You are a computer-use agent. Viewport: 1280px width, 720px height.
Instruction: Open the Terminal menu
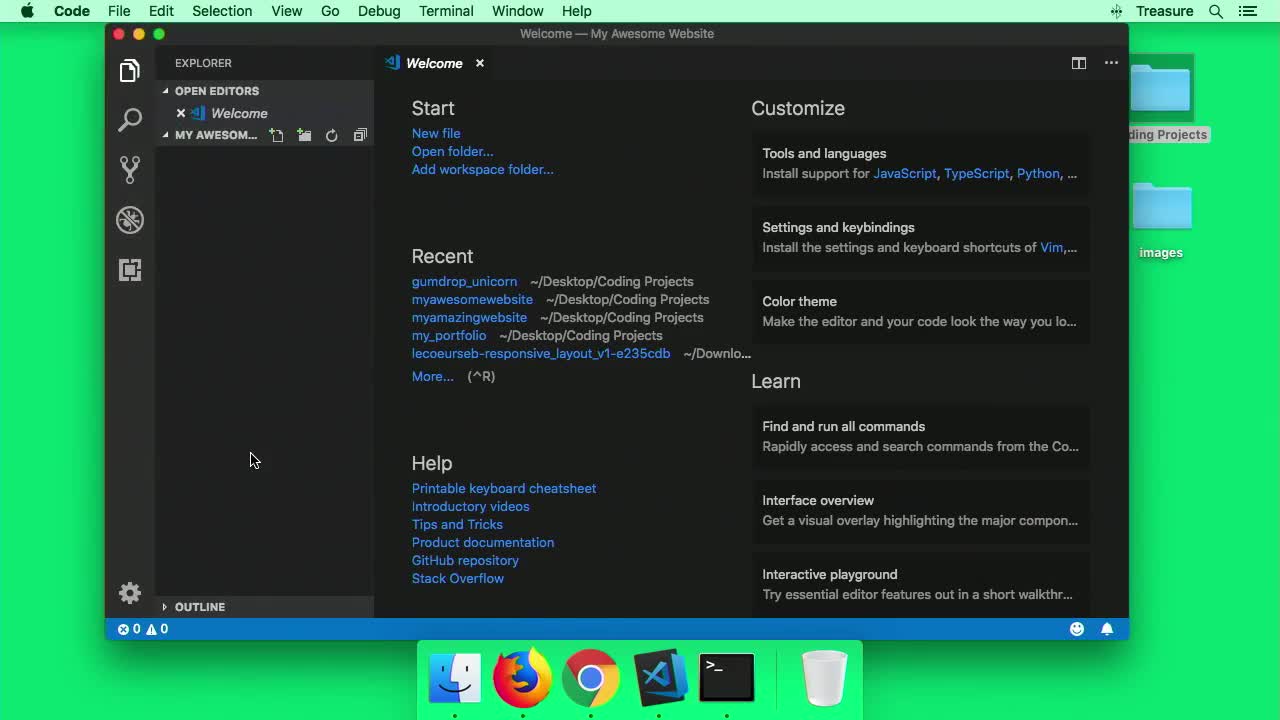(x=446, y=11)
